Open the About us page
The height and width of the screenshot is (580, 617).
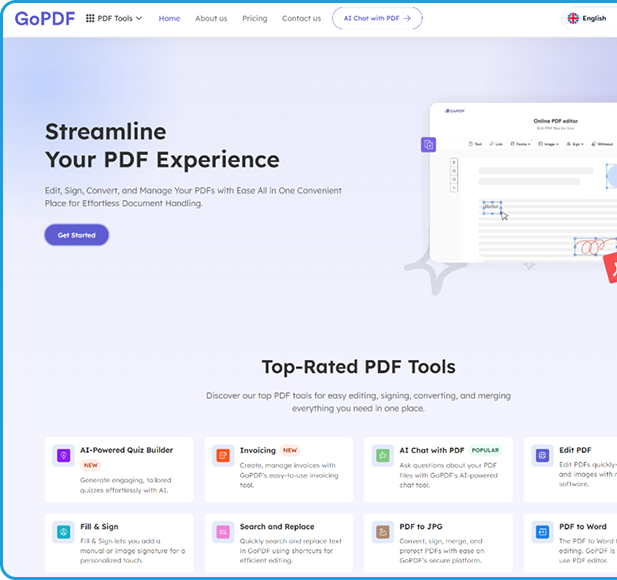click(x=211, y=18)
